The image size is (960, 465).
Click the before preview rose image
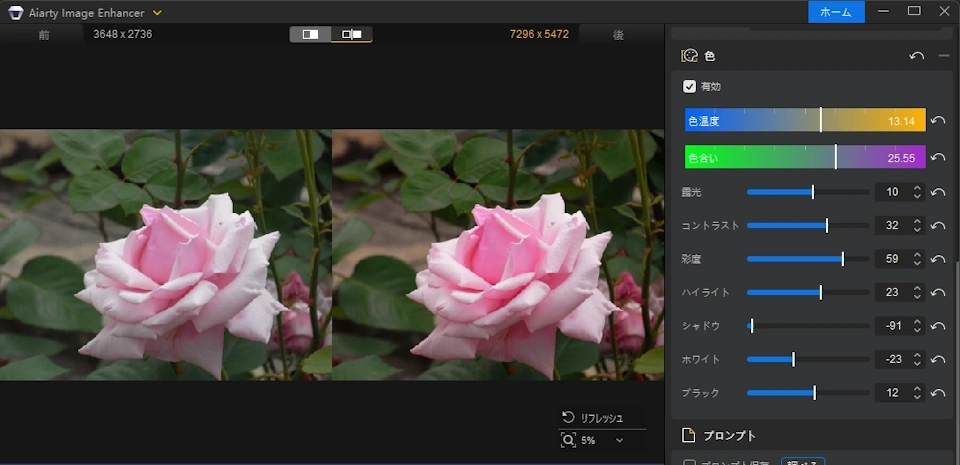pos(166,255)
